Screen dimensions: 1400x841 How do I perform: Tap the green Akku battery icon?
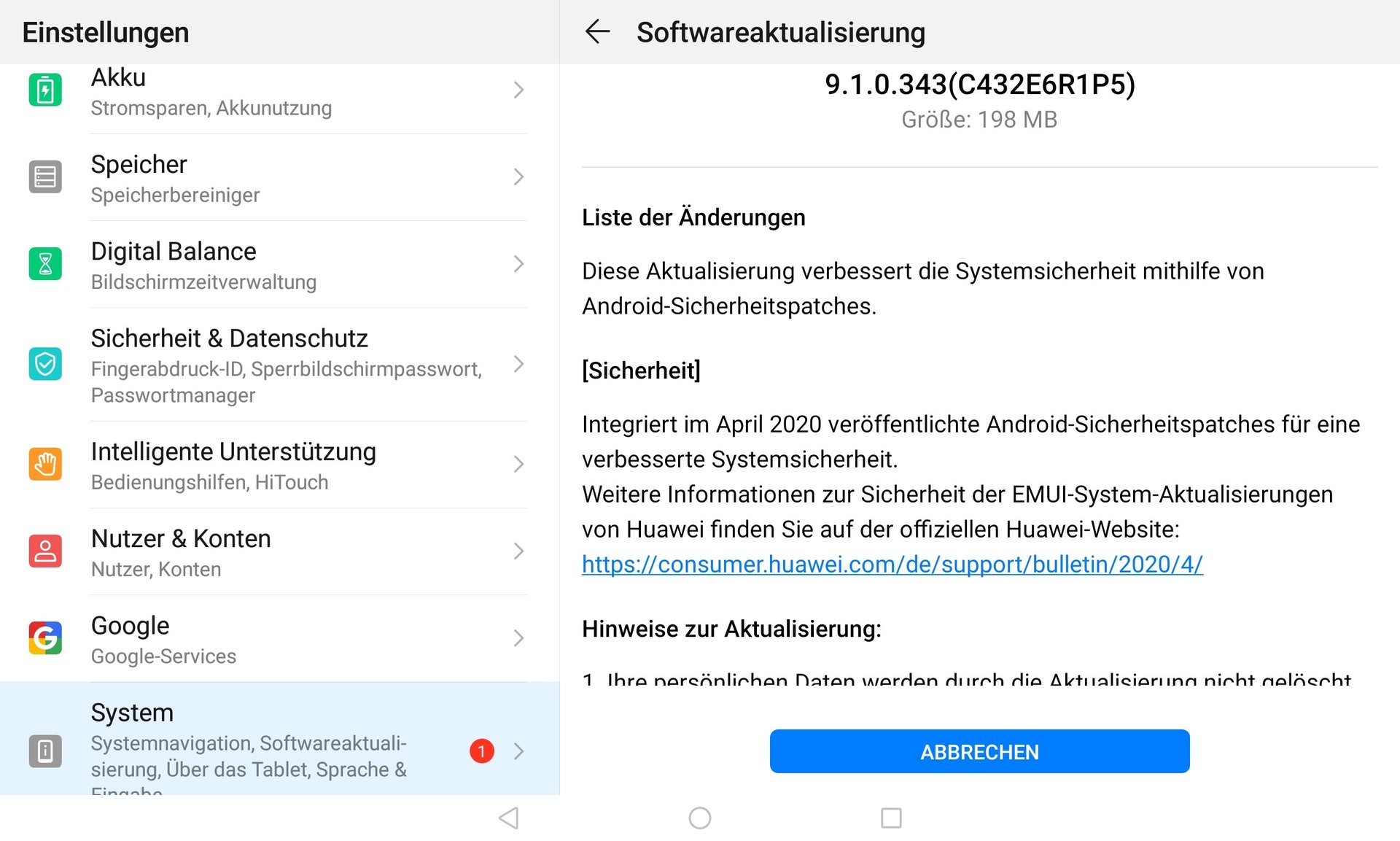[x=45, y=90]
